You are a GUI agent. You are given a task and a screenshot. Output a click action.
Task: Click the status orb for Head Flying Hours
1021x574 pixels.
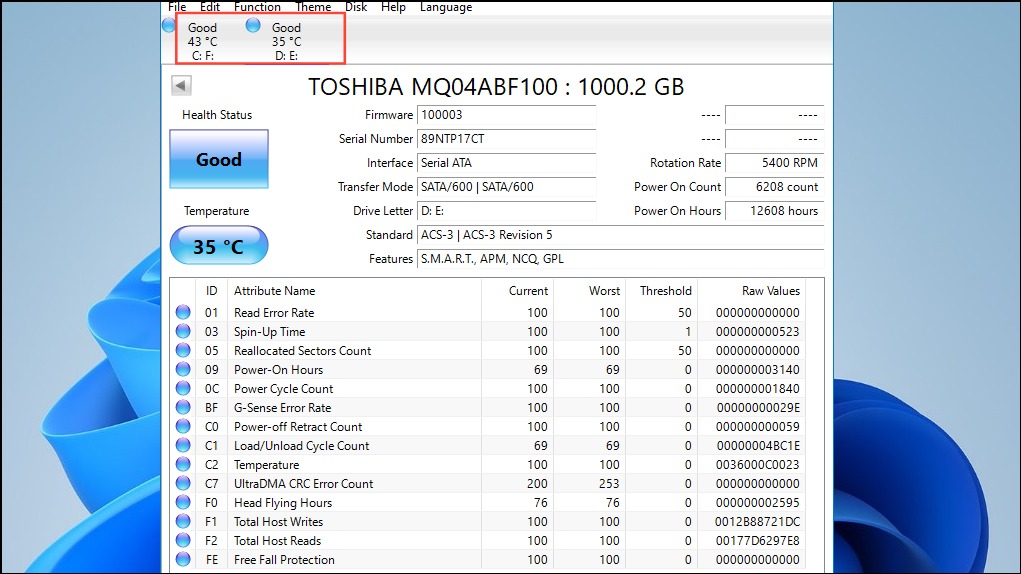183,502
